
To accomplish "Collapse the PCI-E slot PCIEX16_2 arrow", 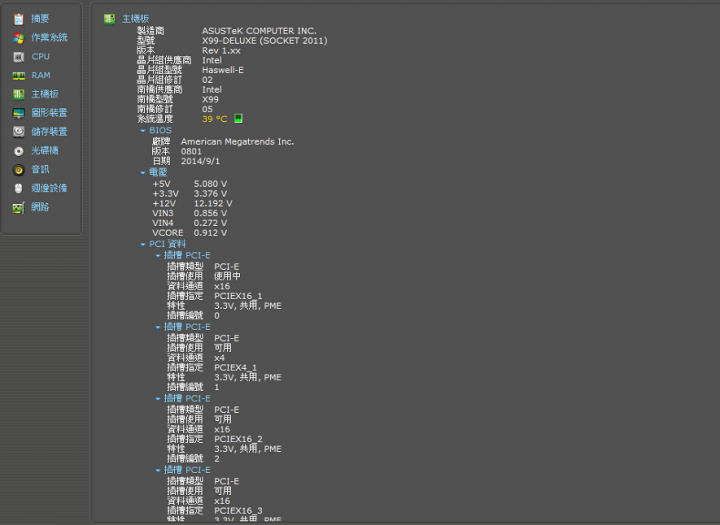I will click(158, 399).
